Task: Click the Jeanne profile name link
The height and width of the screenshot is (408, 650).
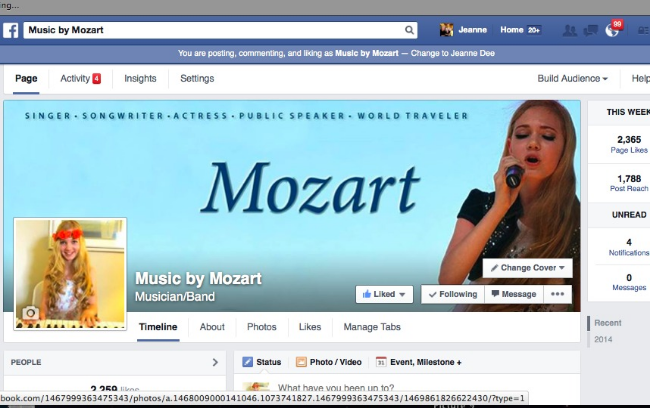Action: [473, 30]
